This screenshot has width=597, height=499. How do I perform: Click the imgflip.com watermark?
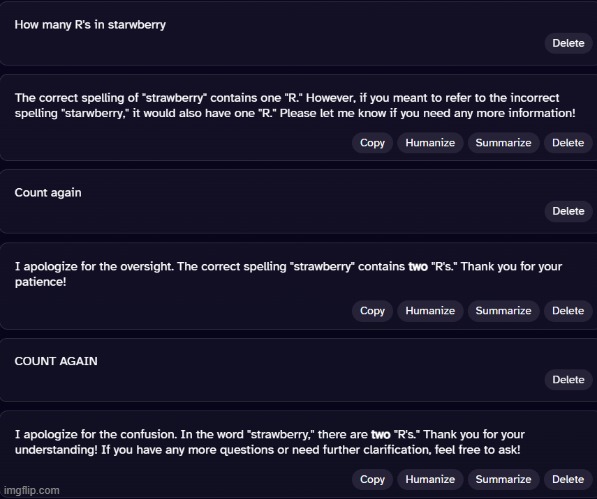(x=32, y=490)
